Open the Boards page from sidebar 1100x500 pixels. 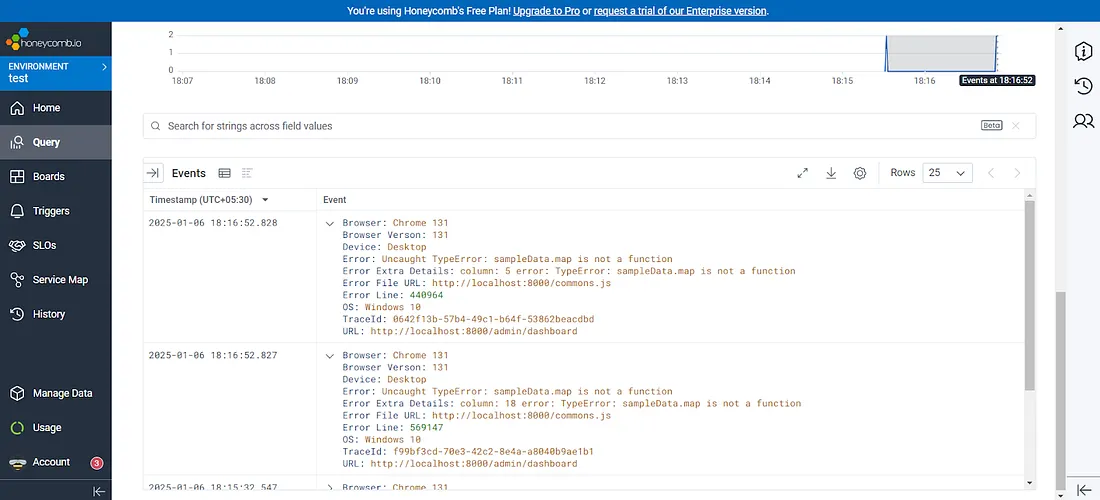click(48, 177)
